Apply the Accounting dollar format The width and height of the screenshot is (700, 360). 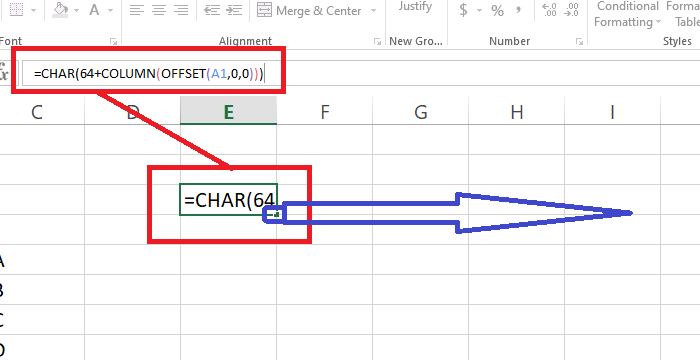pyautogui.click(x=464, y=10)
